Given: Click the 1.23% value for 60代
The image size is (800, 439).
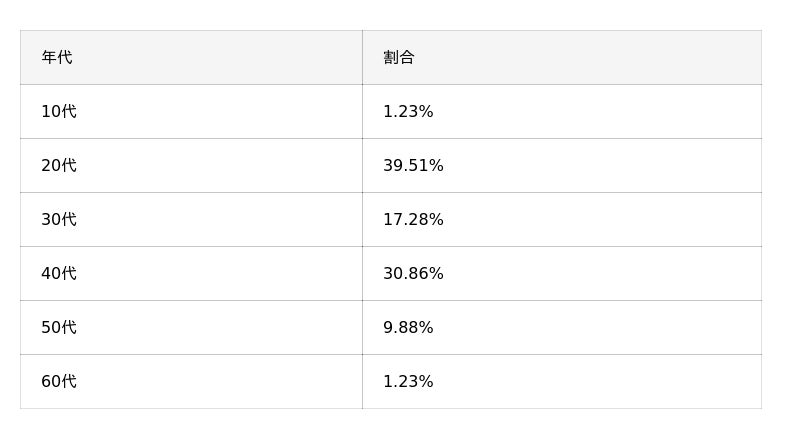Looking at the screenshot, I should coord(408,382).
